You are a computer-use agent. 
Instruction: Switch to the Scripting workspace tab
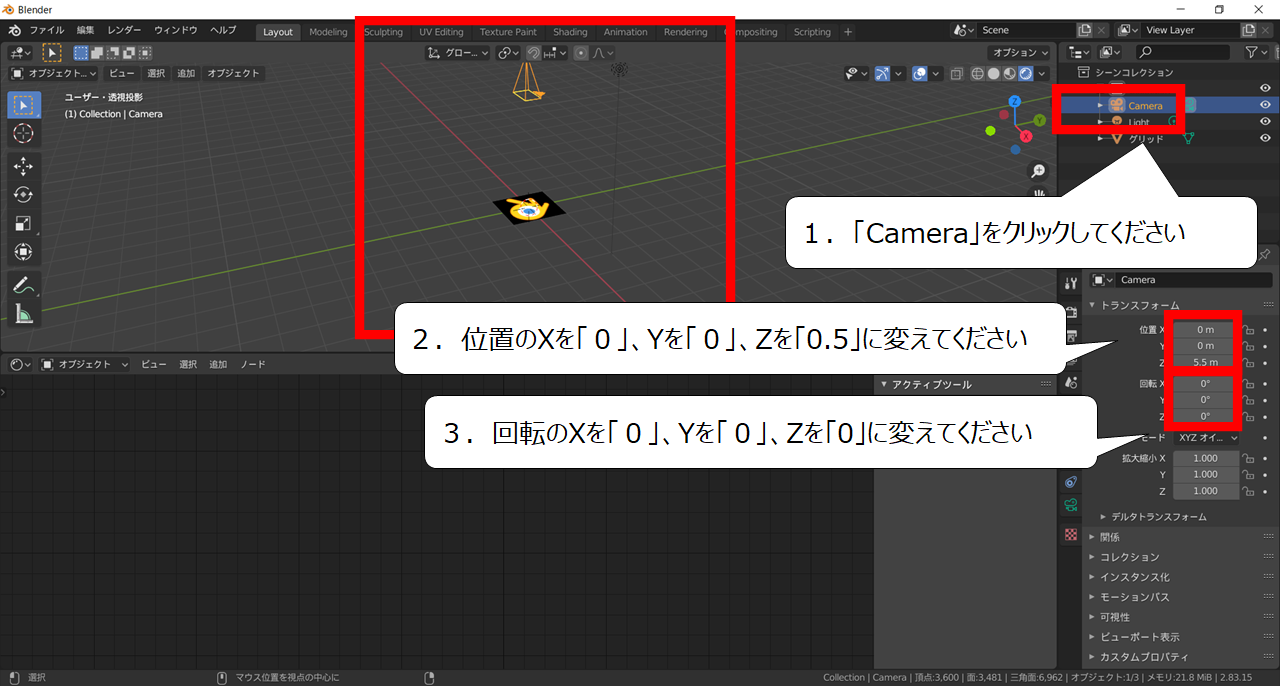(x=812, y=32)
